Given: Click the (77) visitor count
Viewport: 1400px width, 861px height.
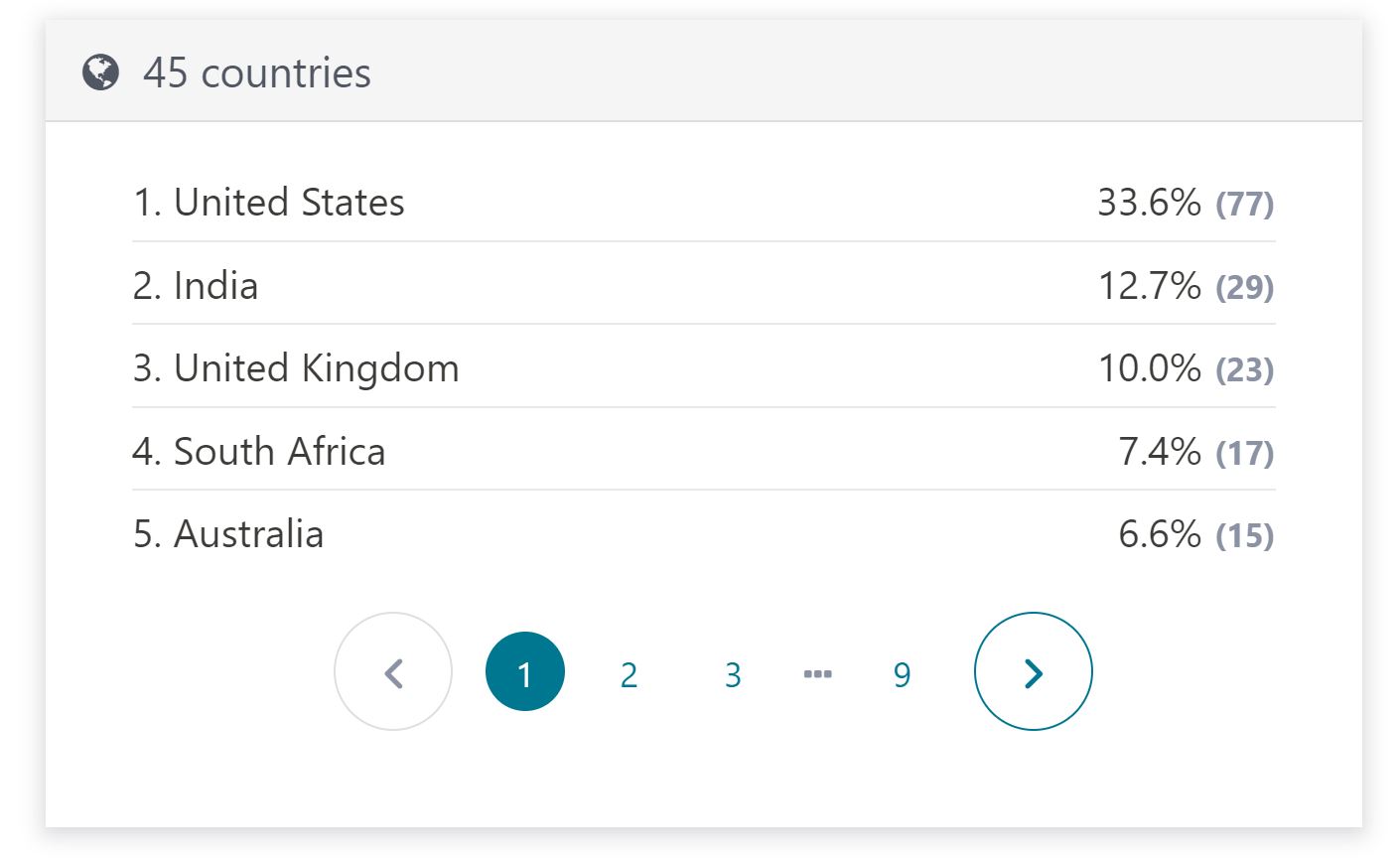Looking at the screenshot, I should point(1245,205).
